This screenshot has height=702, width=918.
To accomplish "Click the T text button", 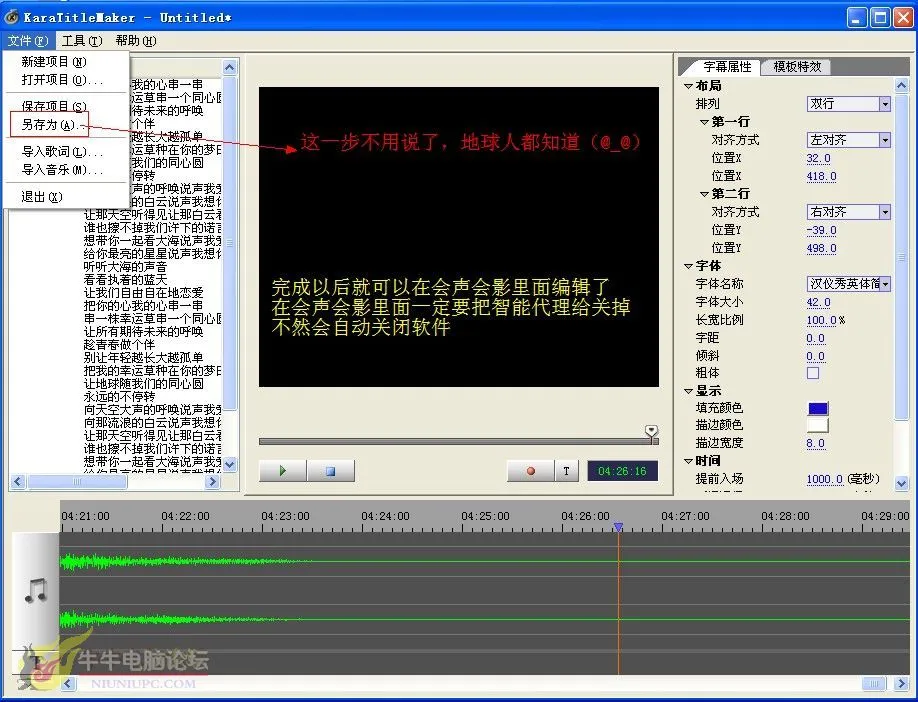I will click(x=567, y=471).
